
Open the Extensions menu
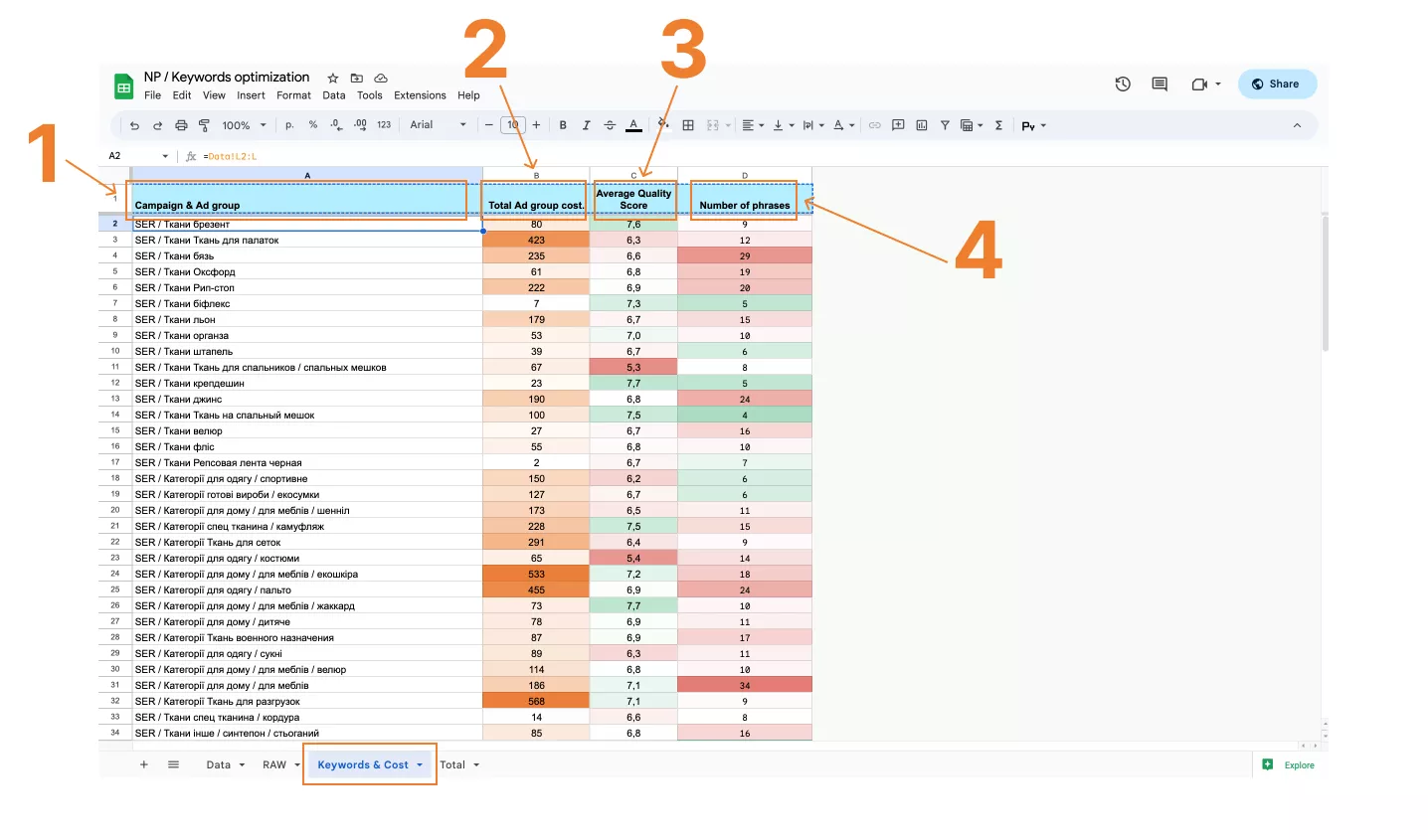coord(420,95)
